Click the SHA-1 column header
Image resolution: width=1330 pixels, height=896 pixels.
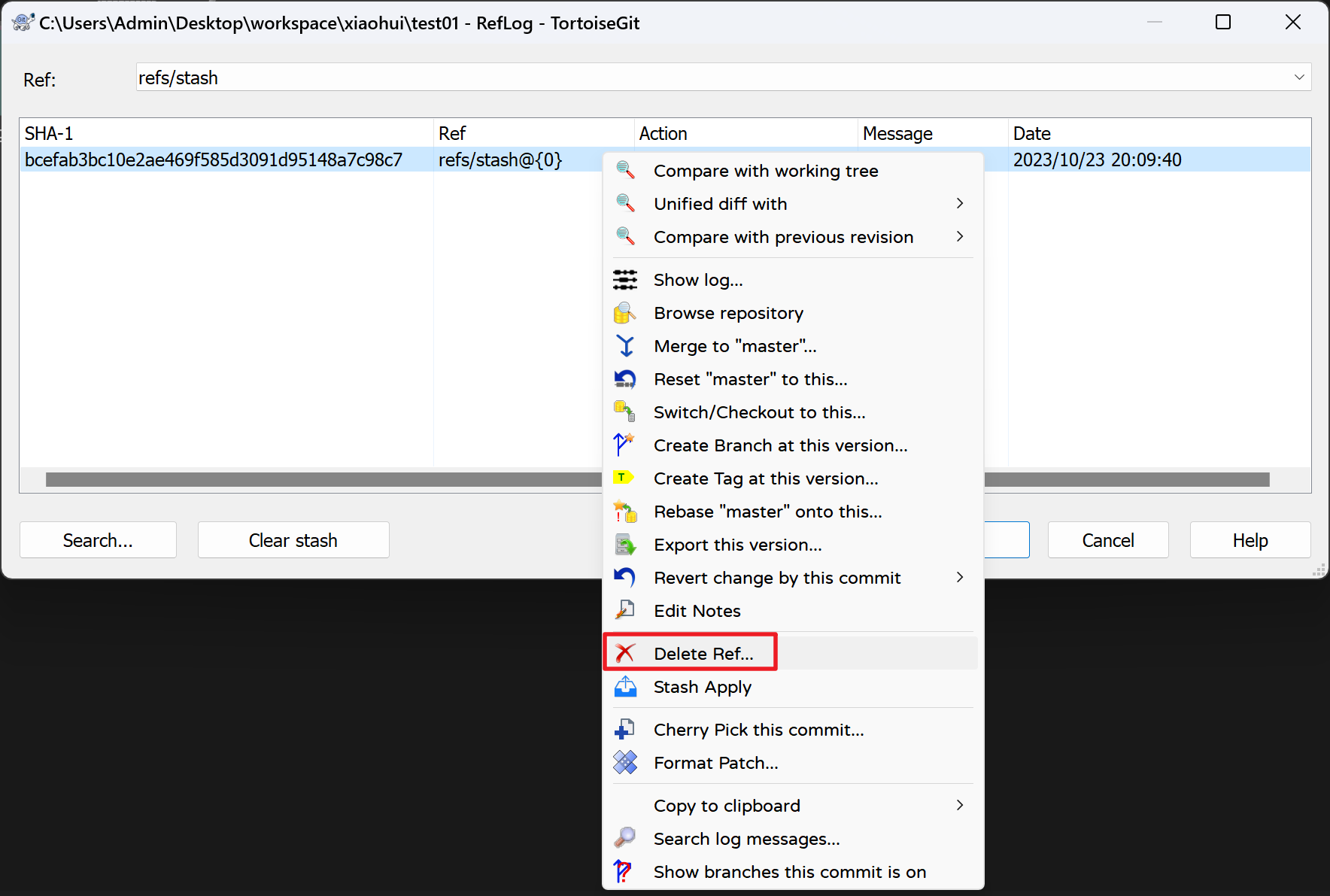tap(226, 133)
